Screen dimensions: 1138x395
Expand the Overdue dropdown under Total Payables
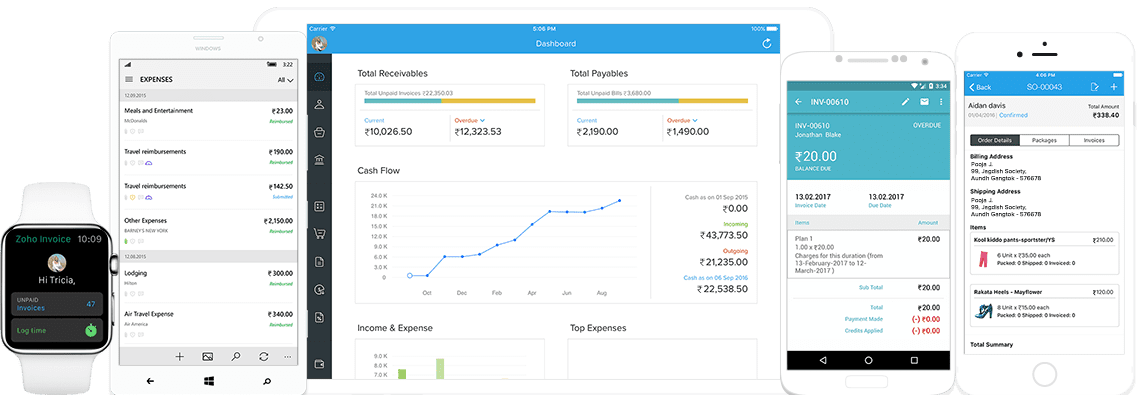(x=681, y=120)
